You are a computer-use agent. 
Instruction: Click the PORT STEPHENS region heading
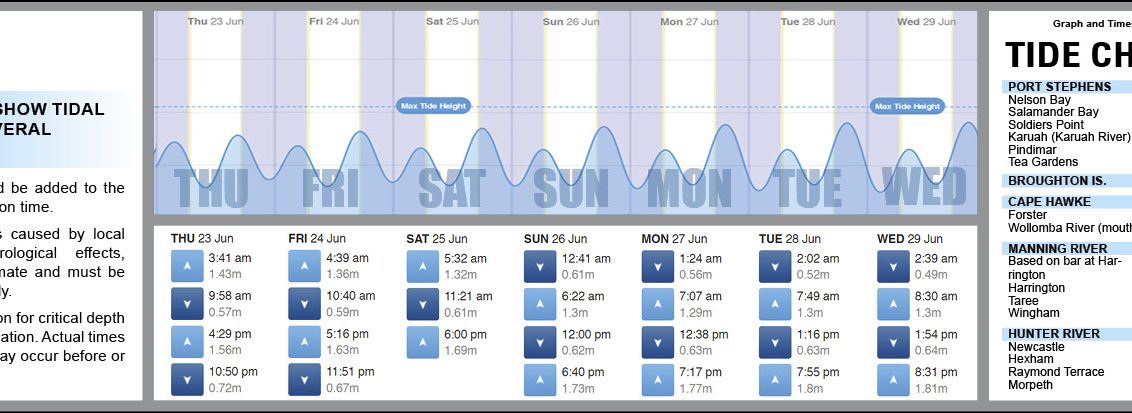[x=1059, y=87]
